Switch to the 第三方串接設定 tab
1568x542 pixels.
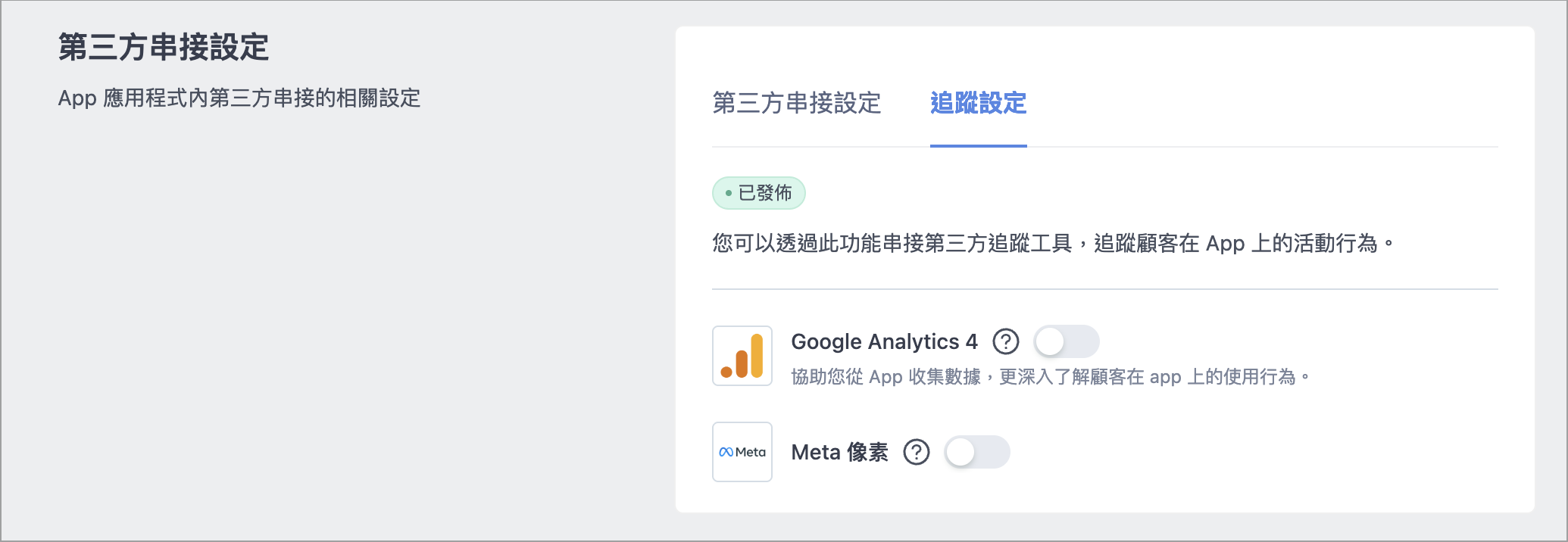[797, 103]
